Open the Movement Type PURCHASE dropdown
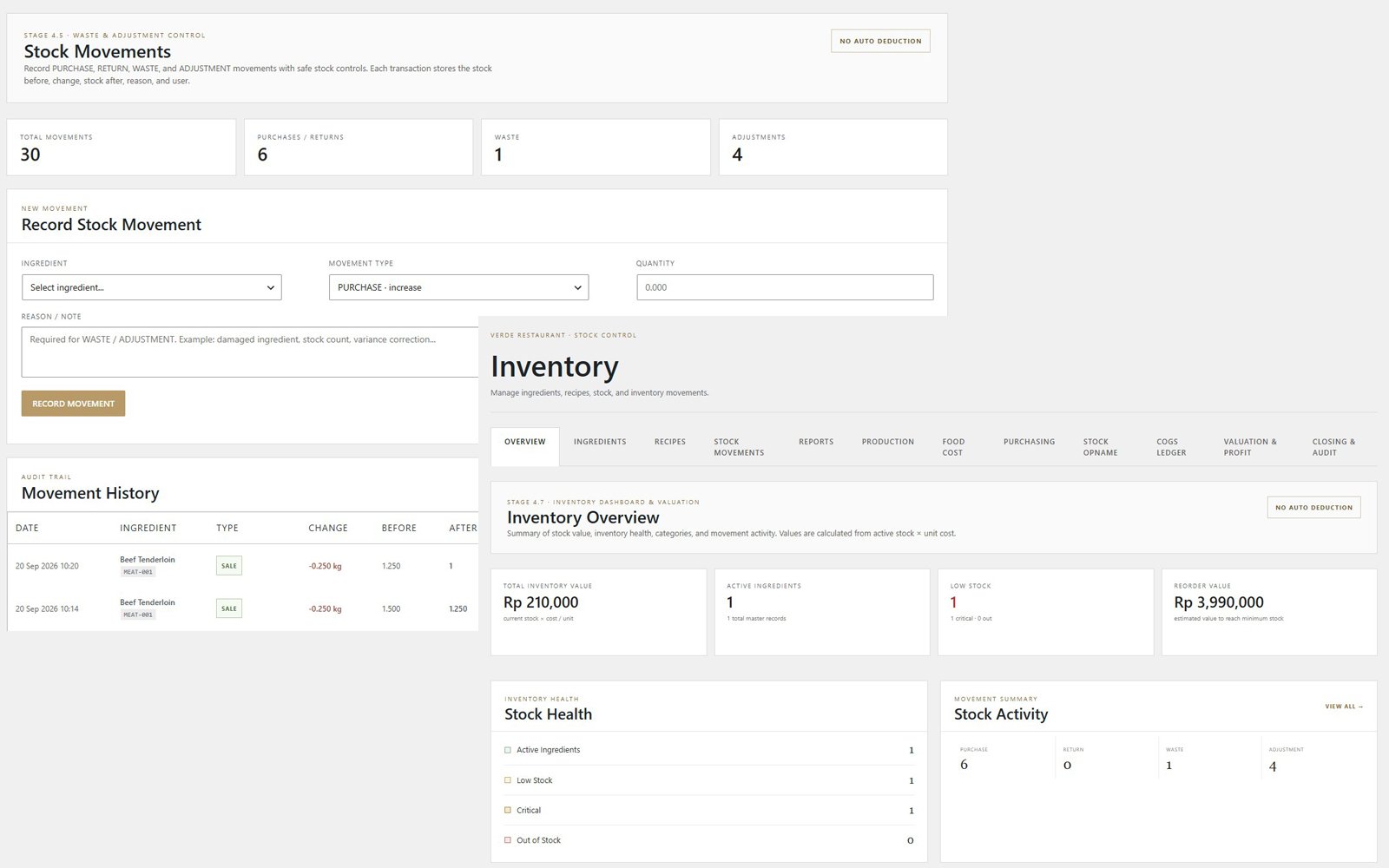The height and width of the screenshot is (868, 1389). point(458,287)
